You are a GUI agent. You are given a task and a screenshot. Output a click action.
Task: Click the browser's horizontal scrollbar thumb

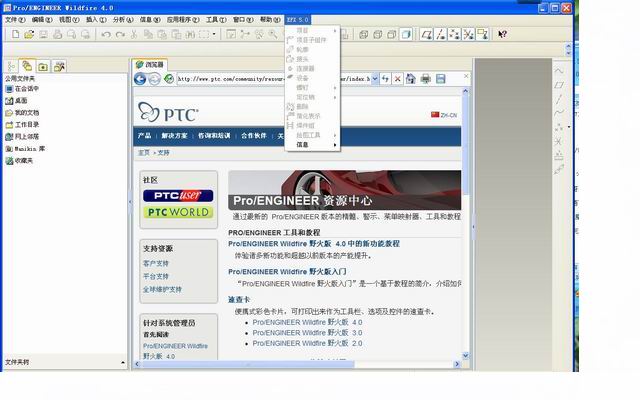(x=248, y=364)
